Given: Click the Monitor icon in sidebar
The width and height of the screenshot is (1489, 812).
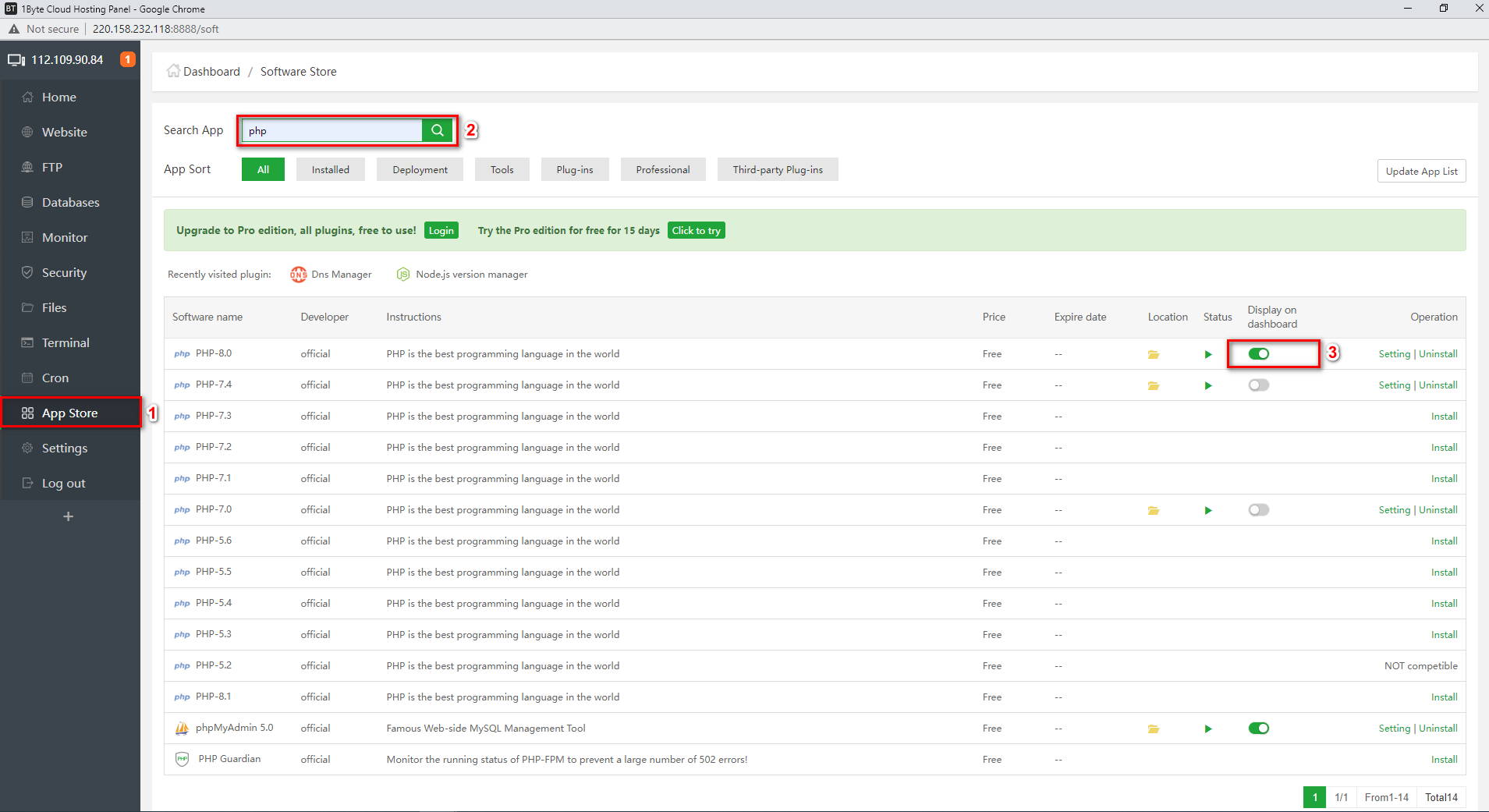Looking at the screenshot, I should [27, 238].
